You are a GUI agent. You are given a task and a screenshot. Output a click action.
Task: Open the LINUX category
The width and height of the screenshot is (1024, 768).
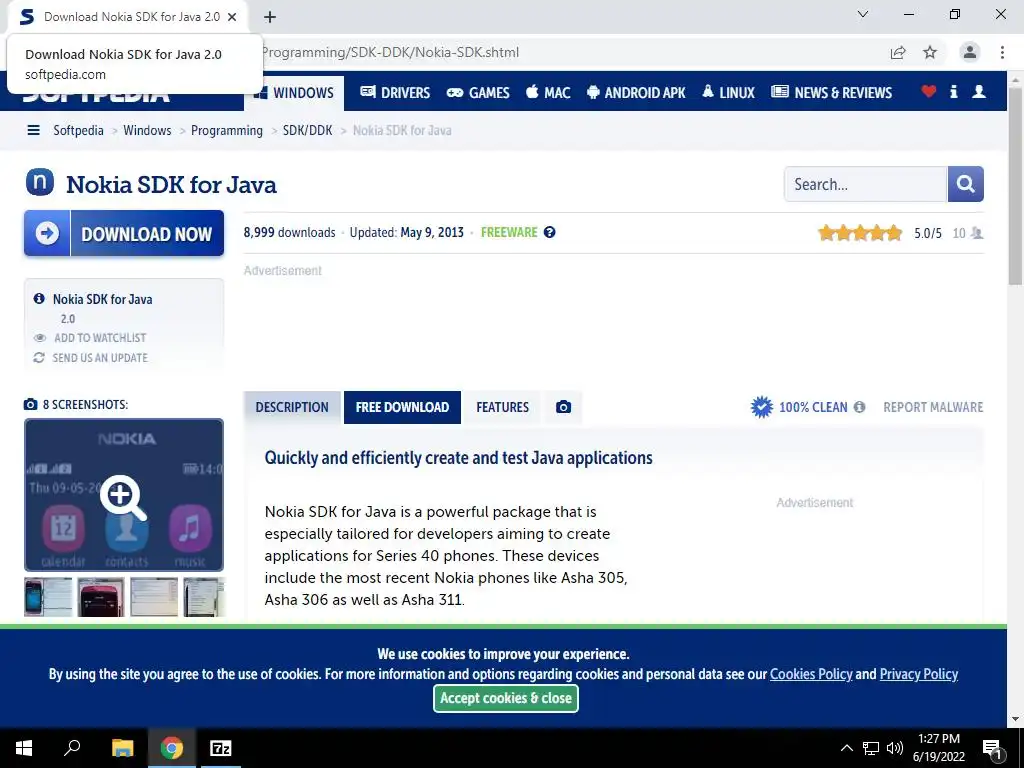point(729,93)
